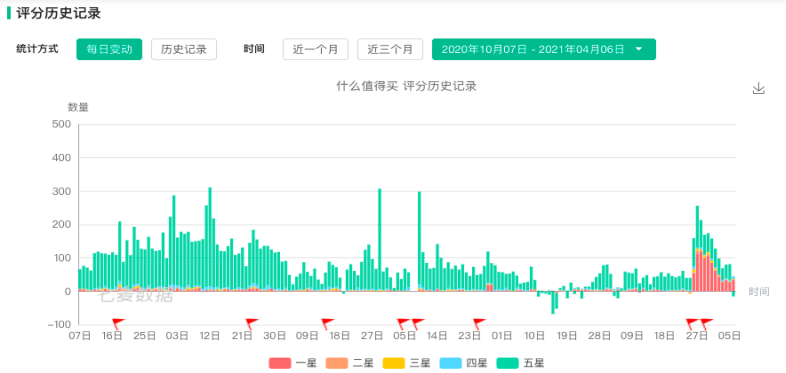The image size is (786, 373).
Task: Click the red flag marker near 16日
Action: tap(118, 323)
